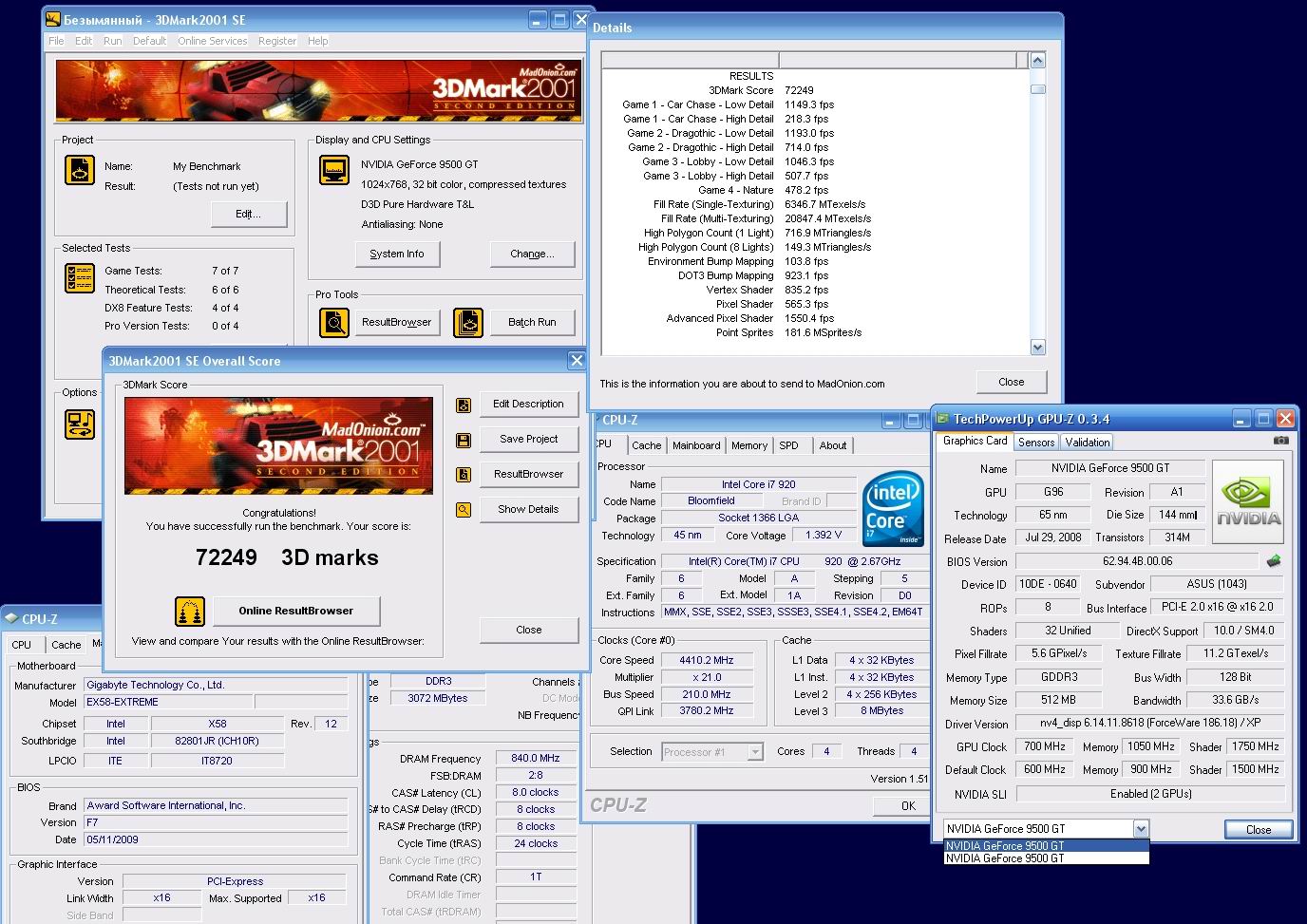Click the Show Details magnifier icon

(x=464, y=510)
